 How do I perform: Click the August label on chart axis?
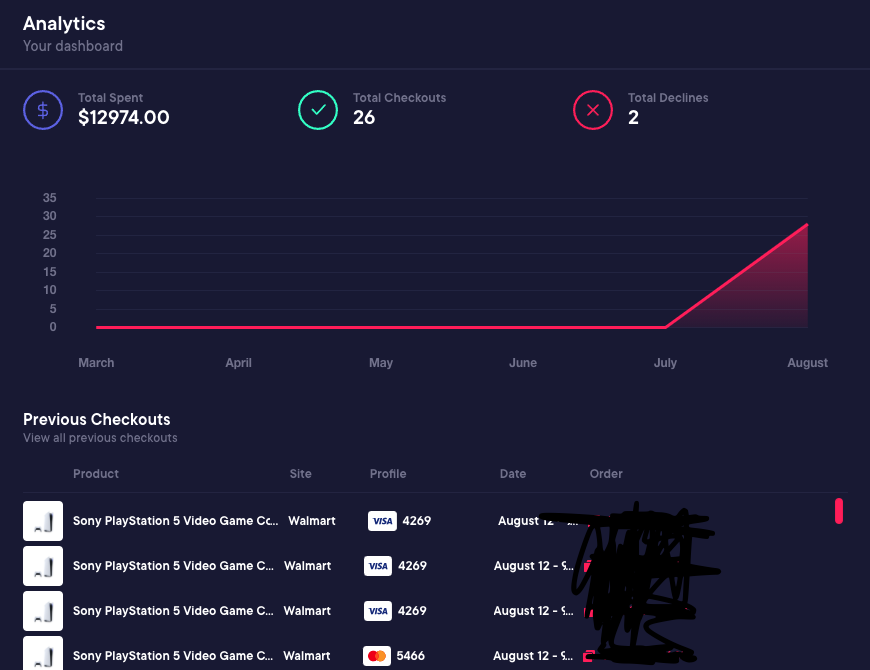click(807, 363)
